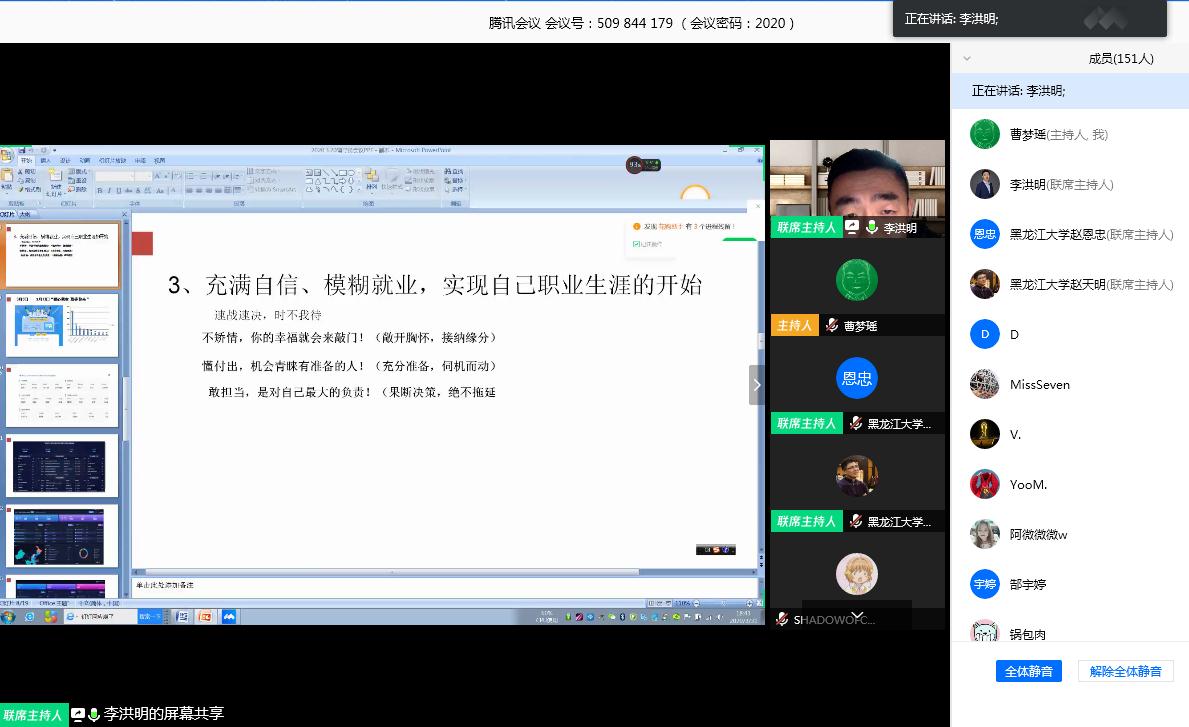The image size is (1189, 727).
Task: Toggle muted mic on the SHADOWOFC tile
Action: coord(782,620)
